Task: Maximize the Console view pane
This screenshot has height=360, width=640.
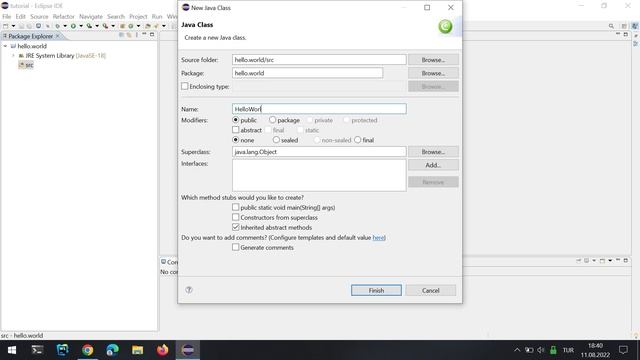Action: [626, 260]
